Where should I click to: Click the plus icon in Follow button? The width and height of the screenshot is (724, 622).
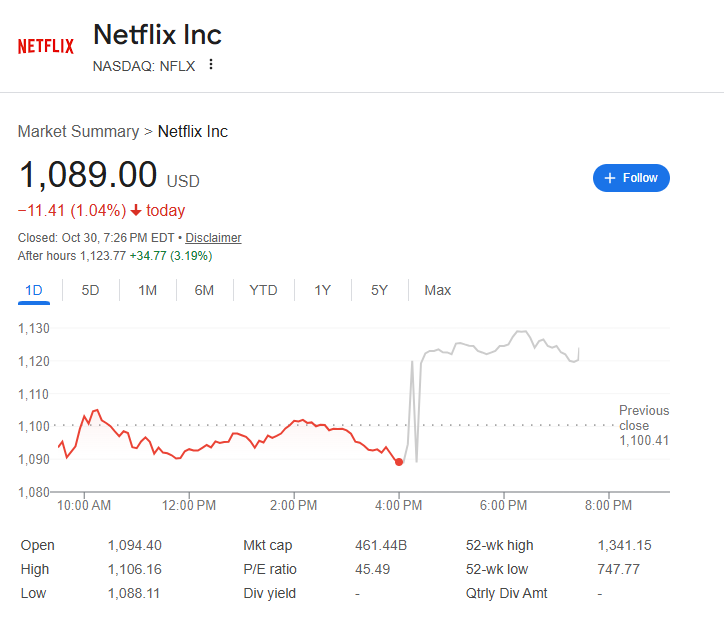610,178
